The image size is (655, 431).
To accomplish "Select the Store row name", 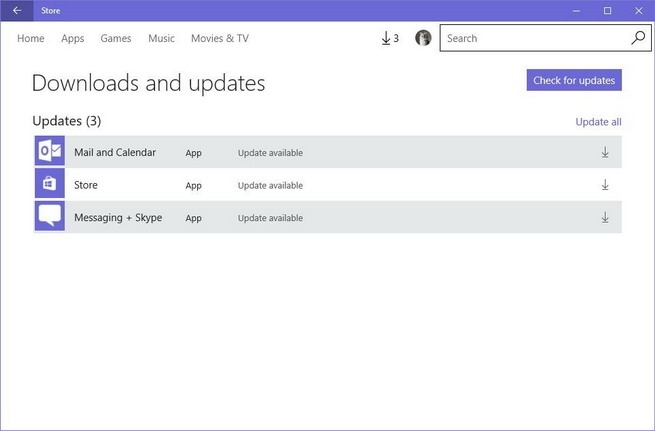I will tap(86, 185).
